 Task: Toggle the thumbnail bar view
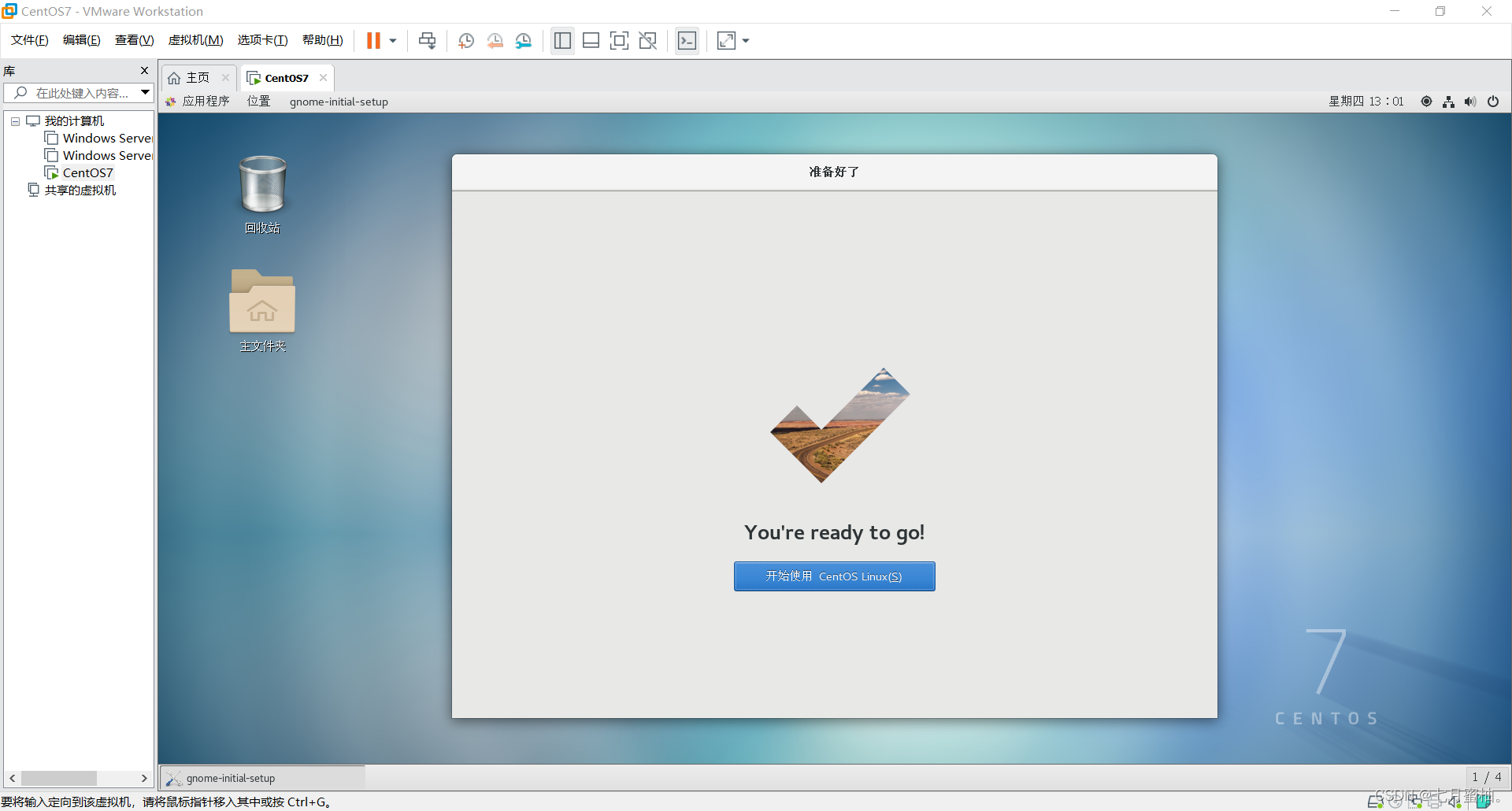pyautogui.click(x=591, y=40)
